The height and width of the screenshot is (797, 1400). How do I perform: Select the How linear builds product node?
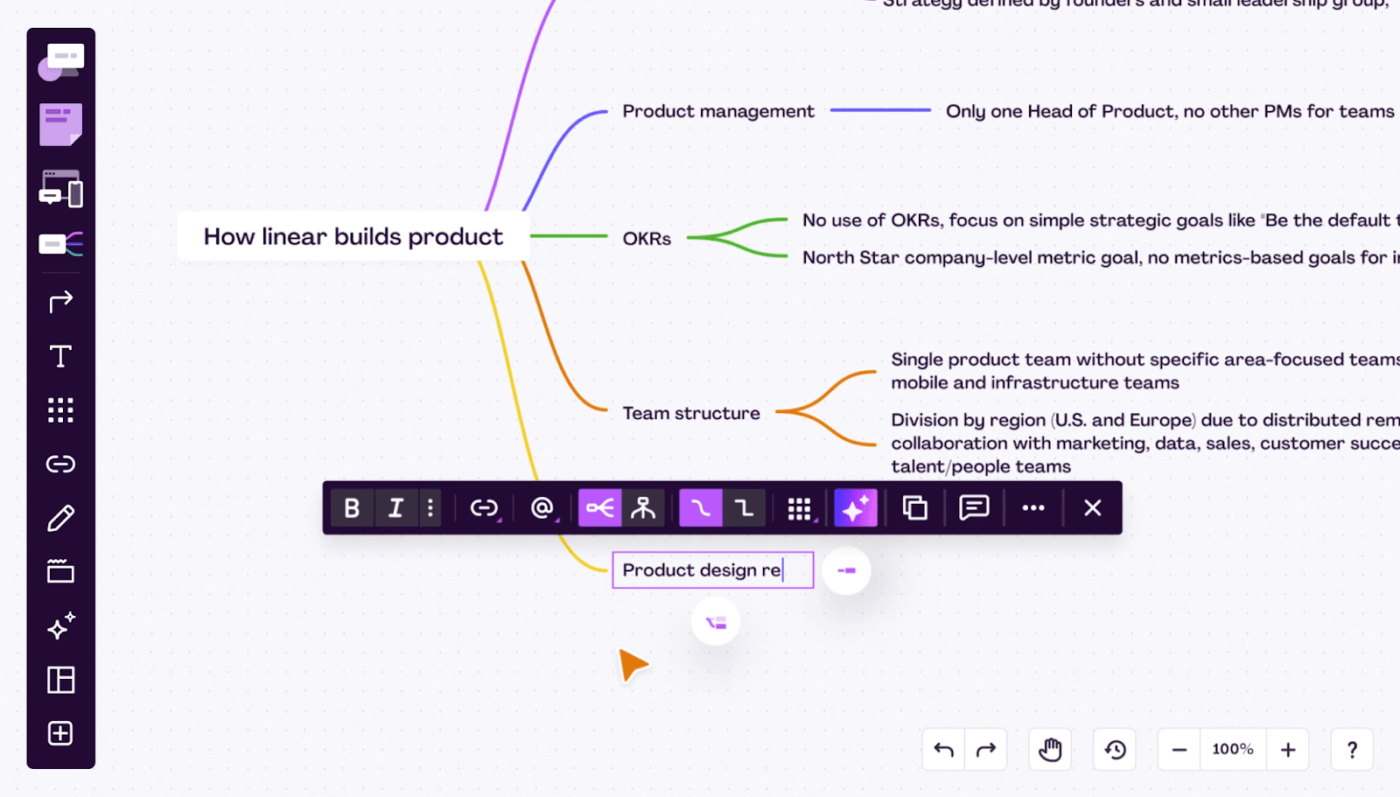[x=353, y=237]
